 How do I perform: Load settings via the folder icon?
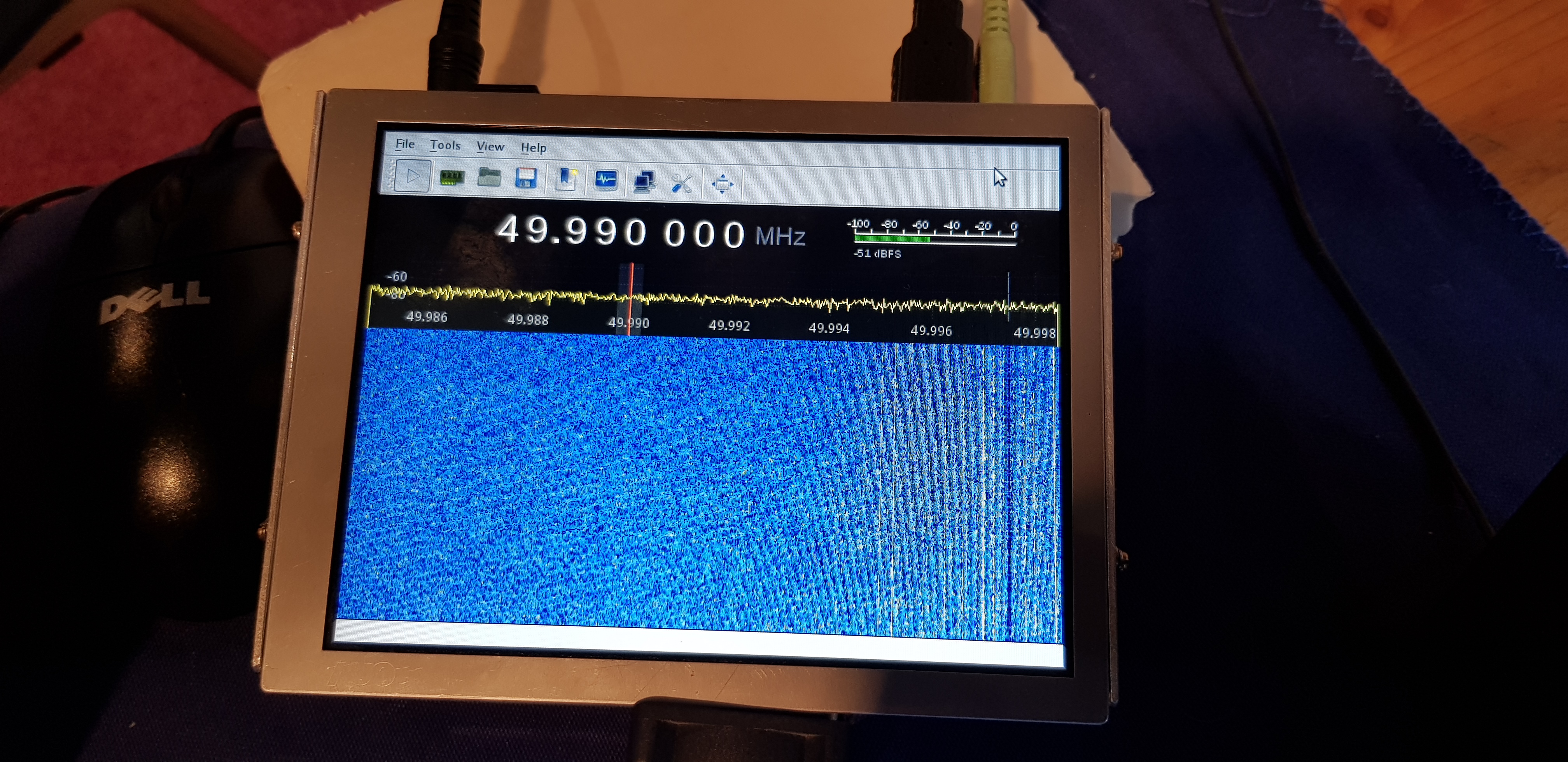tap(489, 178)
